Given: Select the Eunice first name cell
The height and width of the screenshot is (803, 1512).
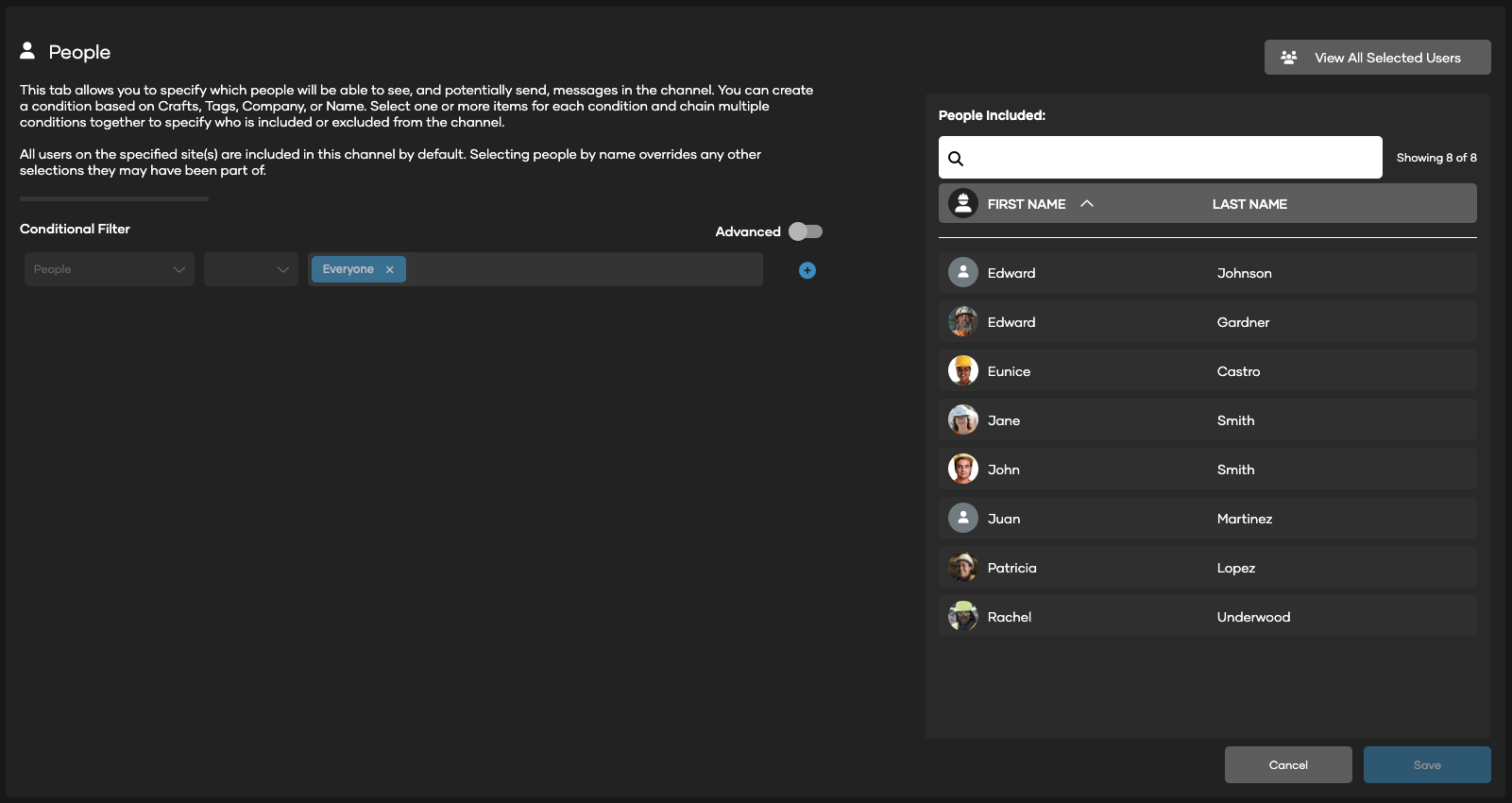Looking at the screenshot, I should tap(1009, 371).
